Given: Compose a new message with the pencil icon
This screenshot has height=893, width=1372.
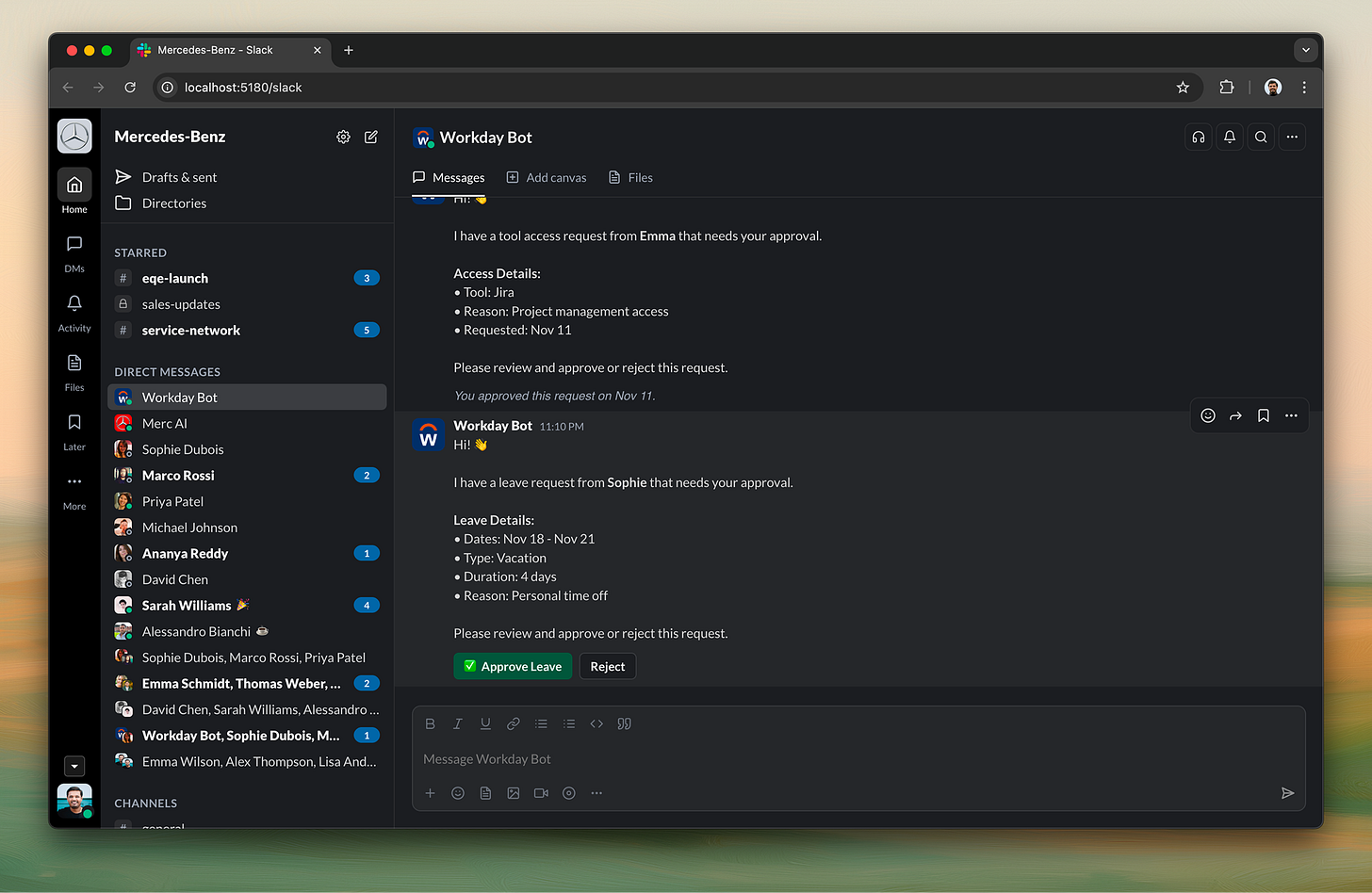Looking at the screenshot, I should (371, 137).
